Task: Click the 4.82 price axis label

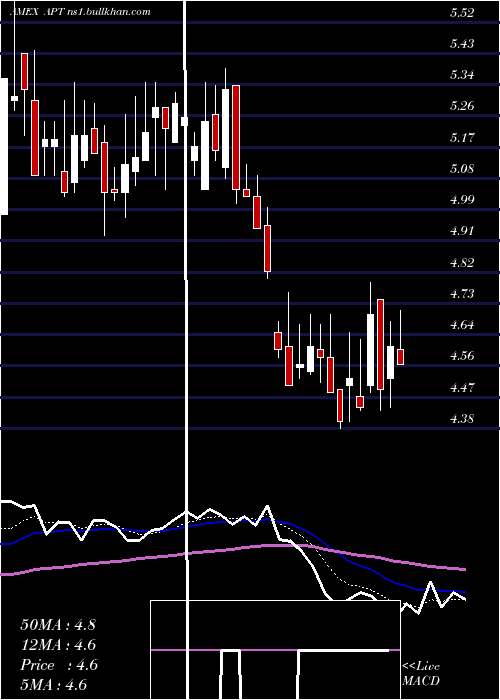Action: 462,262
